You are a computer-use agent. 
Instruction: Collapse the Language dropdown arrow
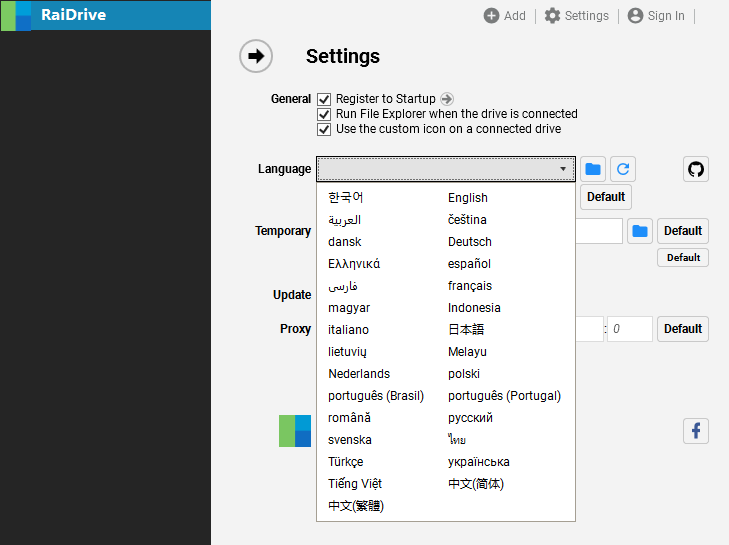coord(563,169)
